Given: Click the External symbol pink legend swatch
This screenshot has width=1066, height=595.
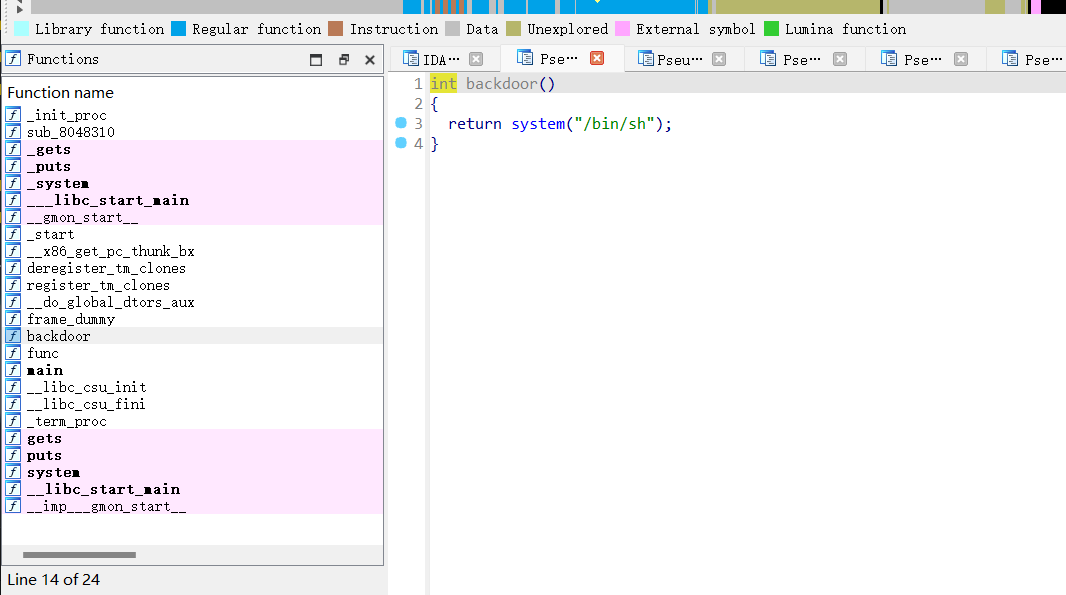Looking at the screenshot, I should [x=622, y=29].
